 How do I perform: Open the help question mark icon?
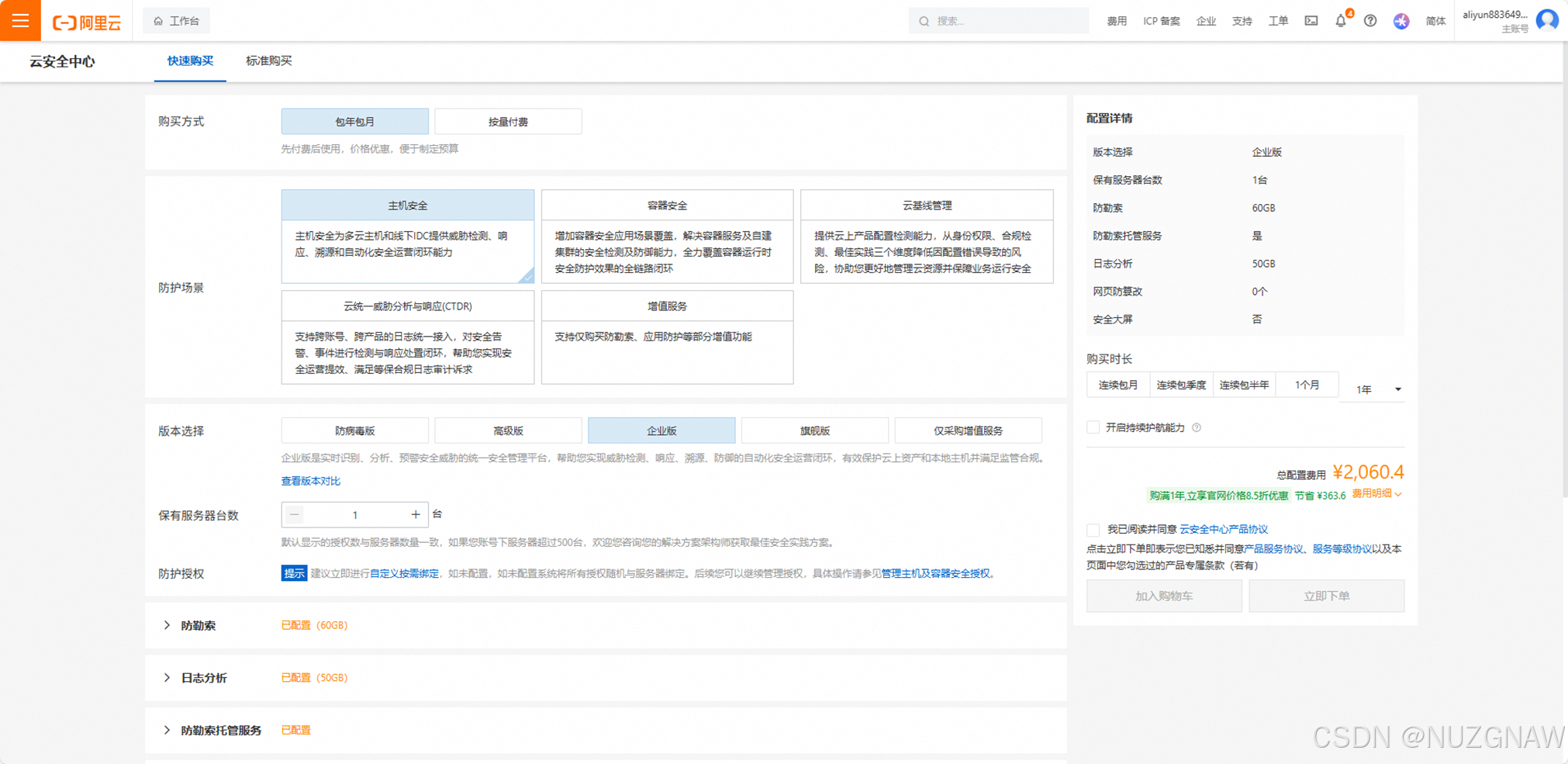[x=1370, y=21]
